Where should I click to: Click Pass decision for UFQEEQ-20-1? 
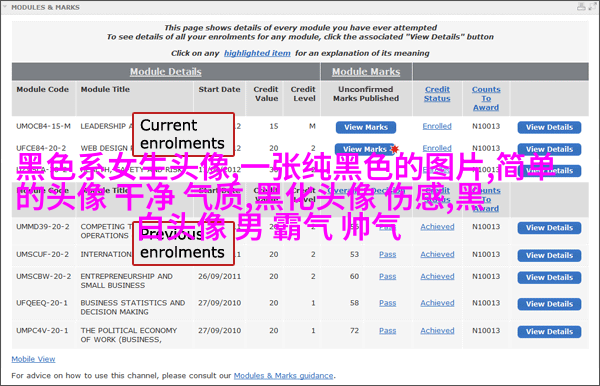coord(388,303)
